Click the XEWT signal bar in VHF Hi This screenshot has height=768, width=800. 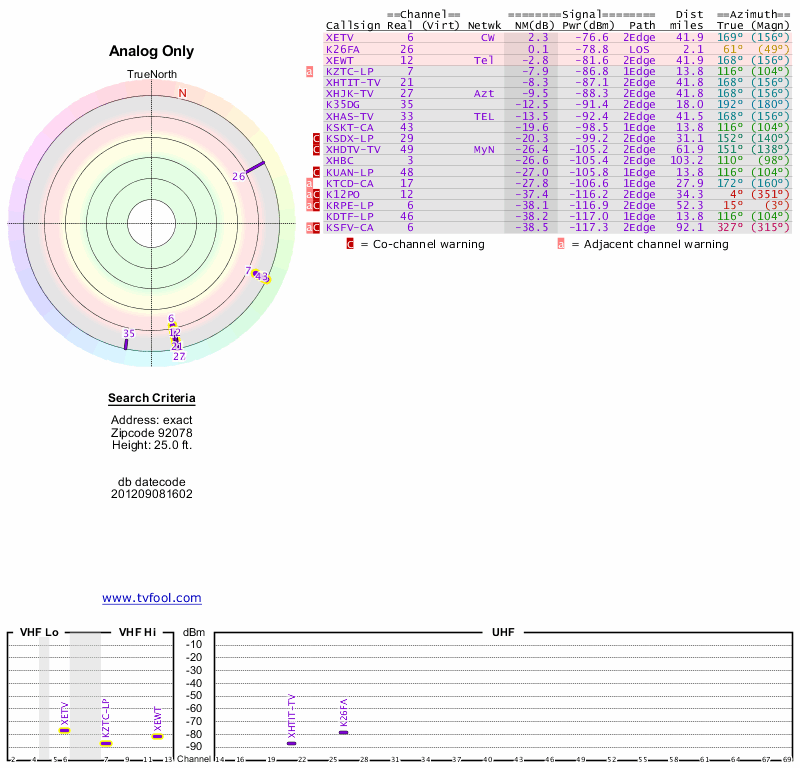click(x=157, y=736)
